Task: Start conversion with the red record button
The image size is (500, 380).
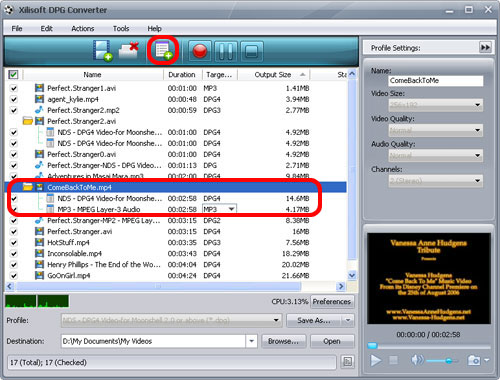Action: [200, 51]
